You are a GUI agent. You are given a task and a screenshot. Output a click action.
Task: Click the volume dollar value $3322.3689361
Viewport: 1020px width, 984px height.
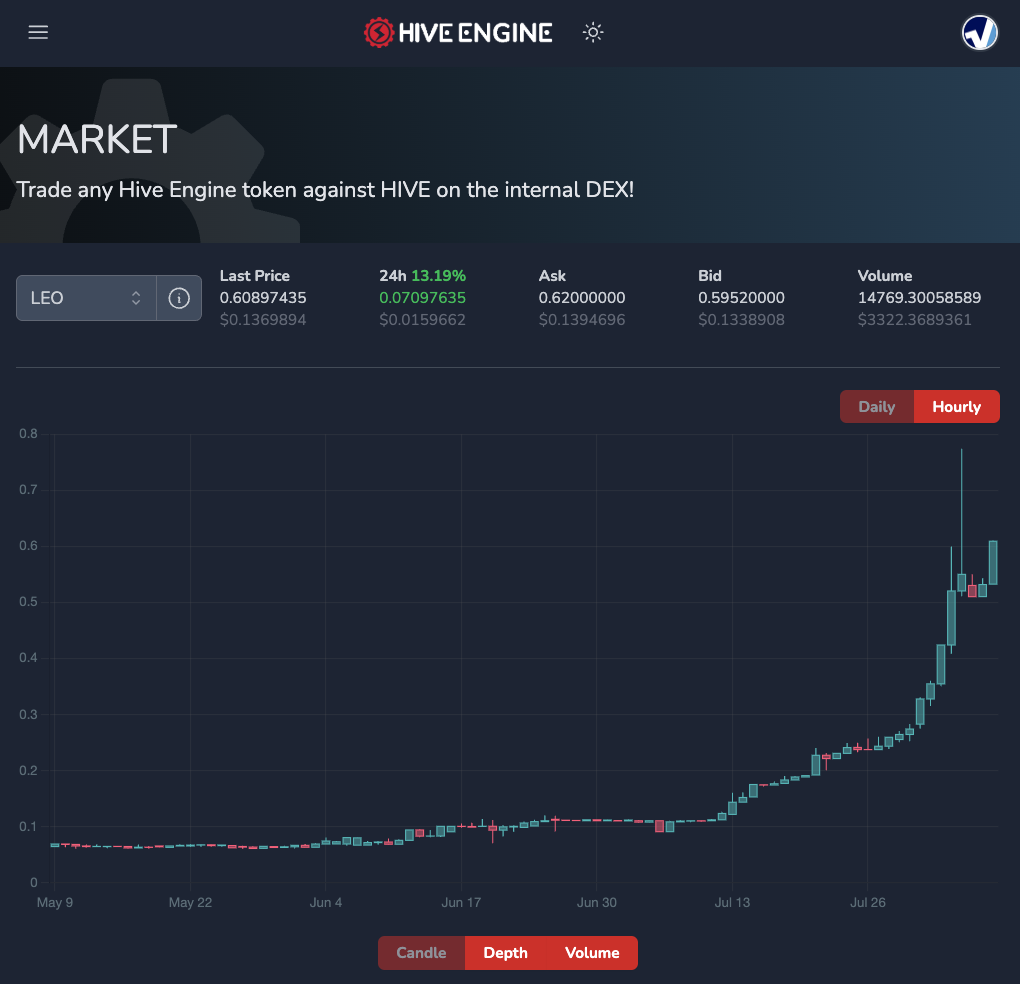pos(914,320)
